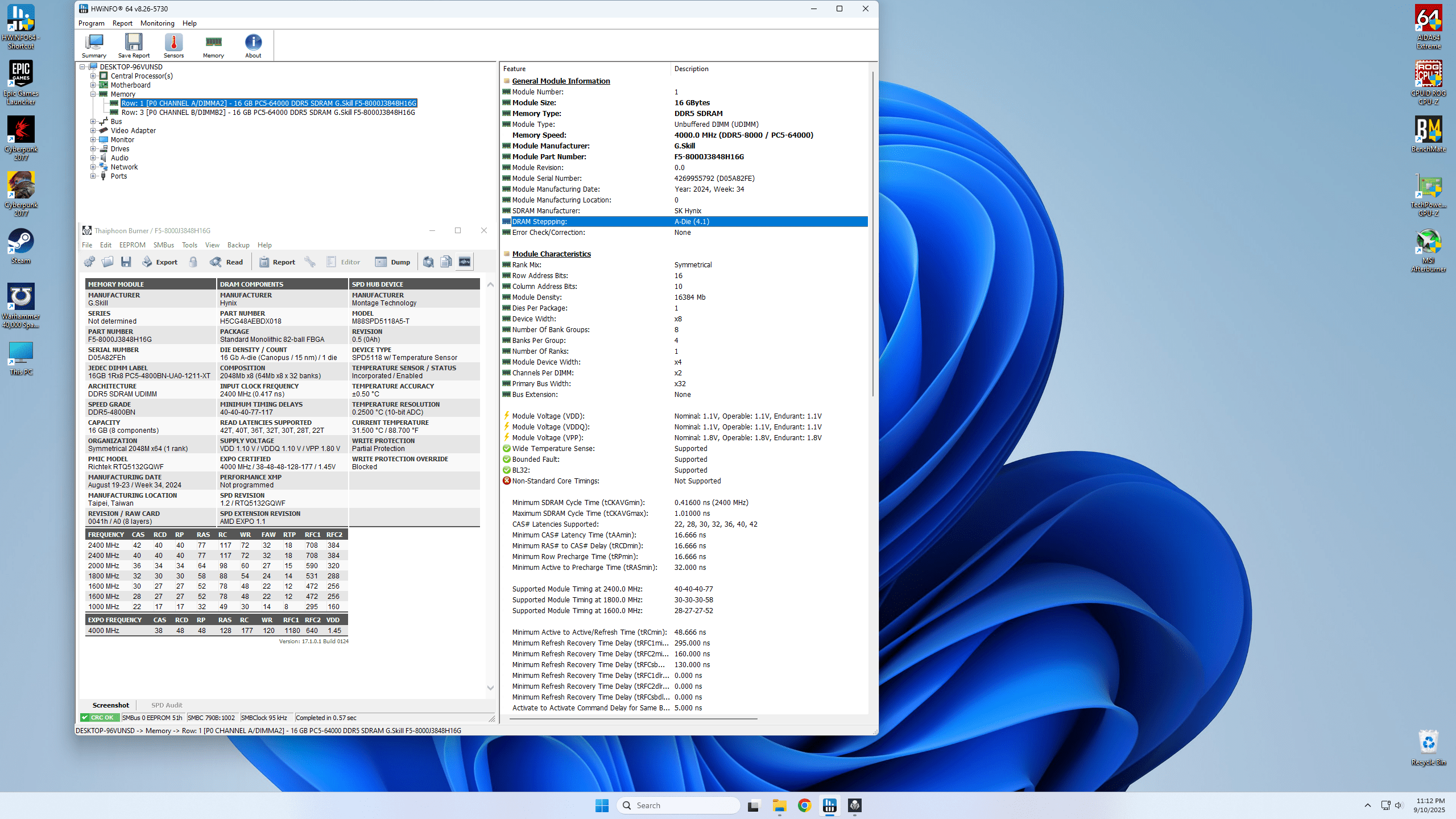Click the Dump toolbar button

[393, 262]
